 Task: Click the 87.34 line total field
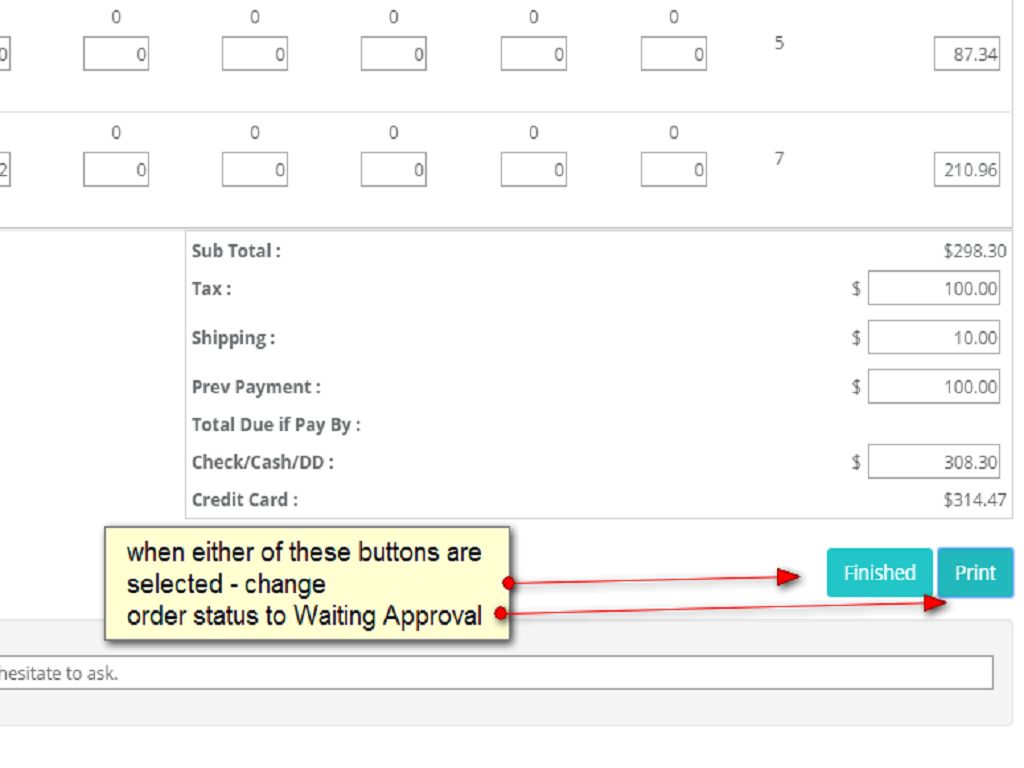[x=967, y=55]
